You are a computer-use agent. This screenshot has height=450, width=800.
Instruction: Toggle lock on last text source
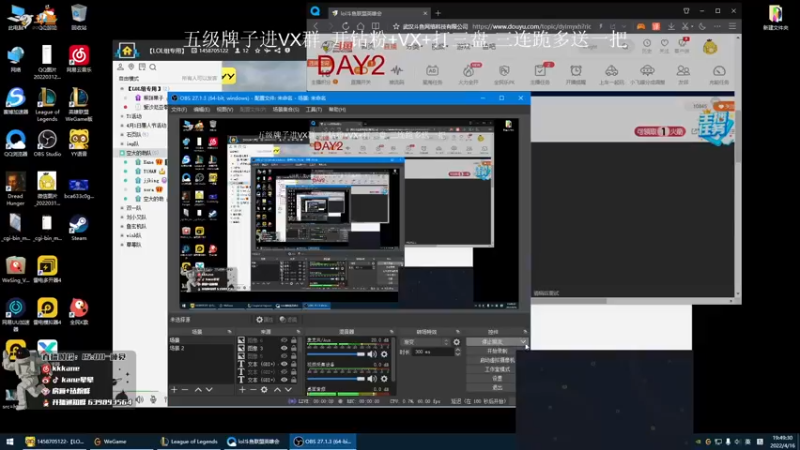[294, 380]
